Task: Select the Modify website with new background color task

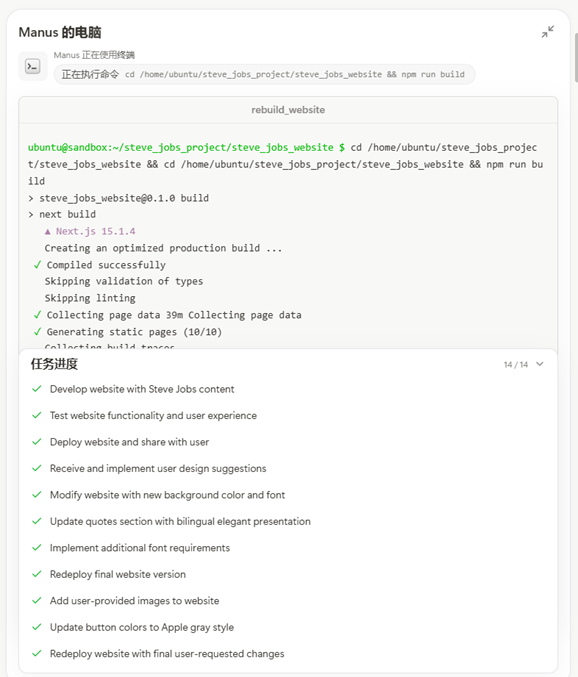Action: click(167, 495)
